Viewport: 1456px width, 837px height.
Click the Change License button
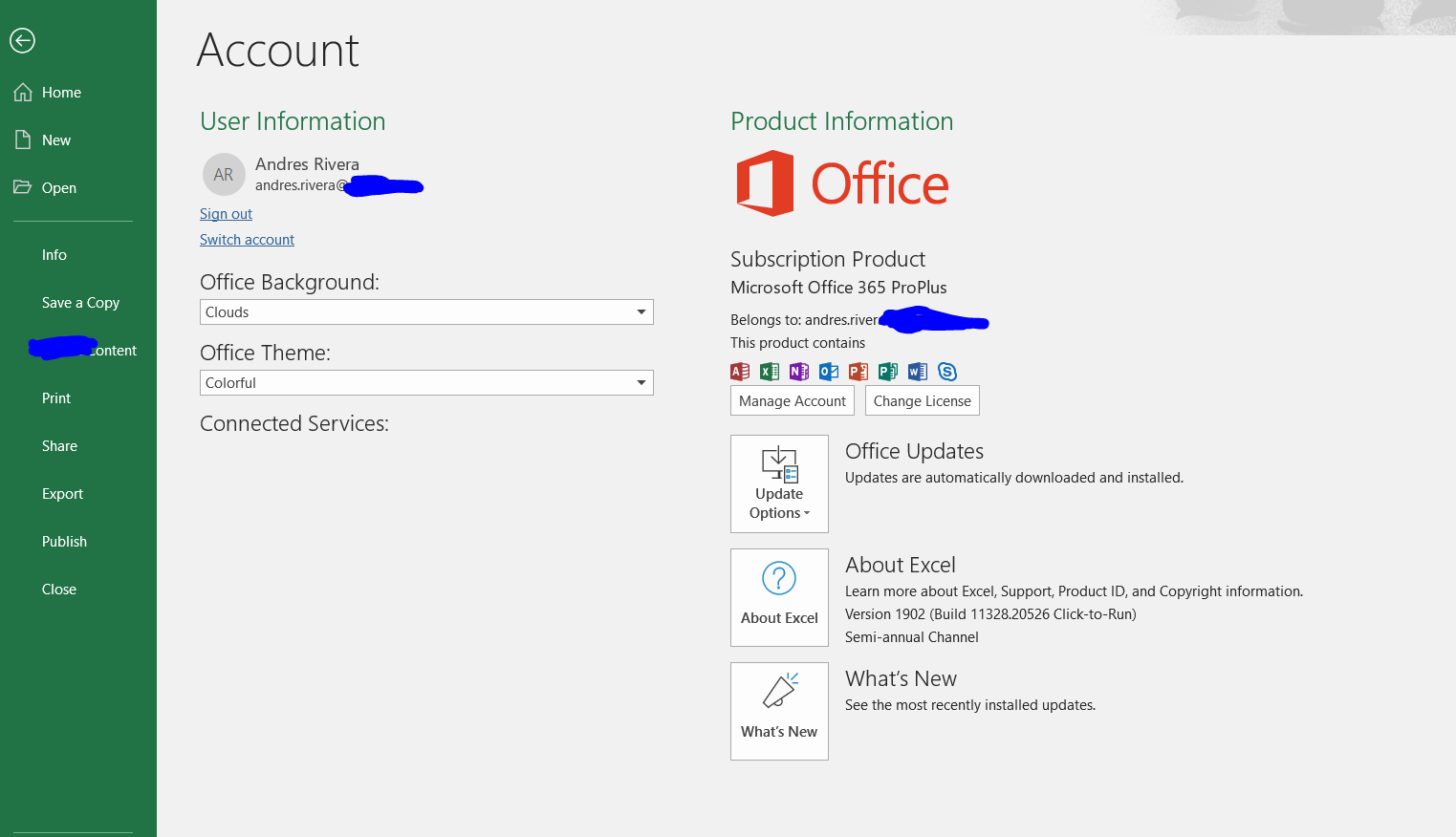click(923, 401)
